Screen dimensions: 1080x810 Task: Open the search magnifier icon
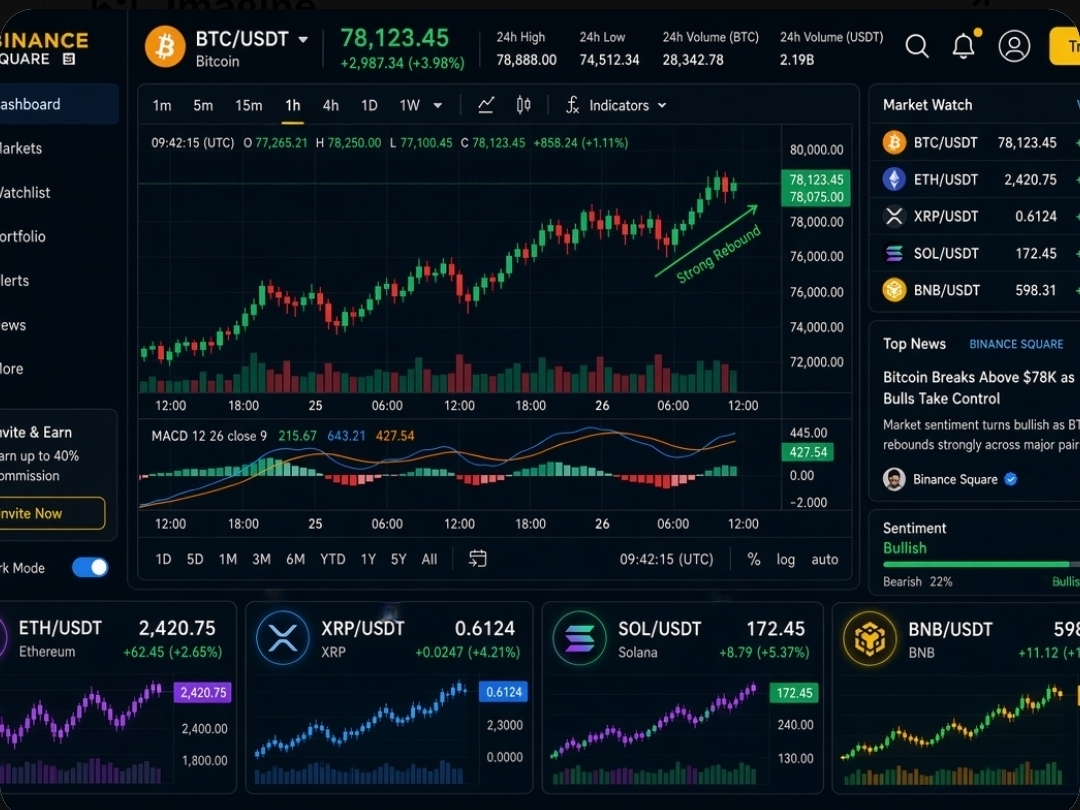tap(917, 46)
